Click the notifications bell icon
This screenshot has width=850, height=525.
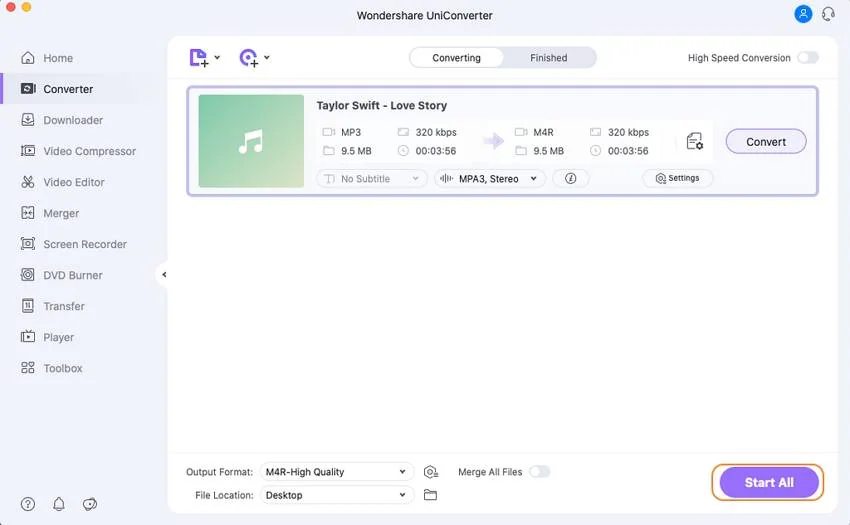pyautogui.click(x=59, y=504)
